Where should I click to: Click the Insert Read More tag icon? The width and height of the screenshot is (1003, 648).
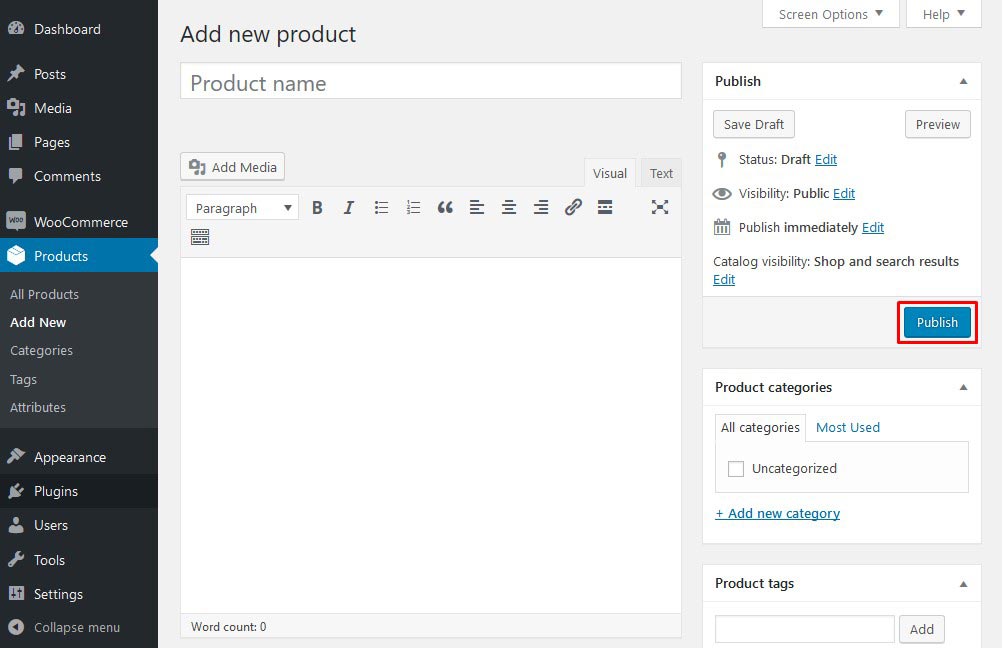605,207
